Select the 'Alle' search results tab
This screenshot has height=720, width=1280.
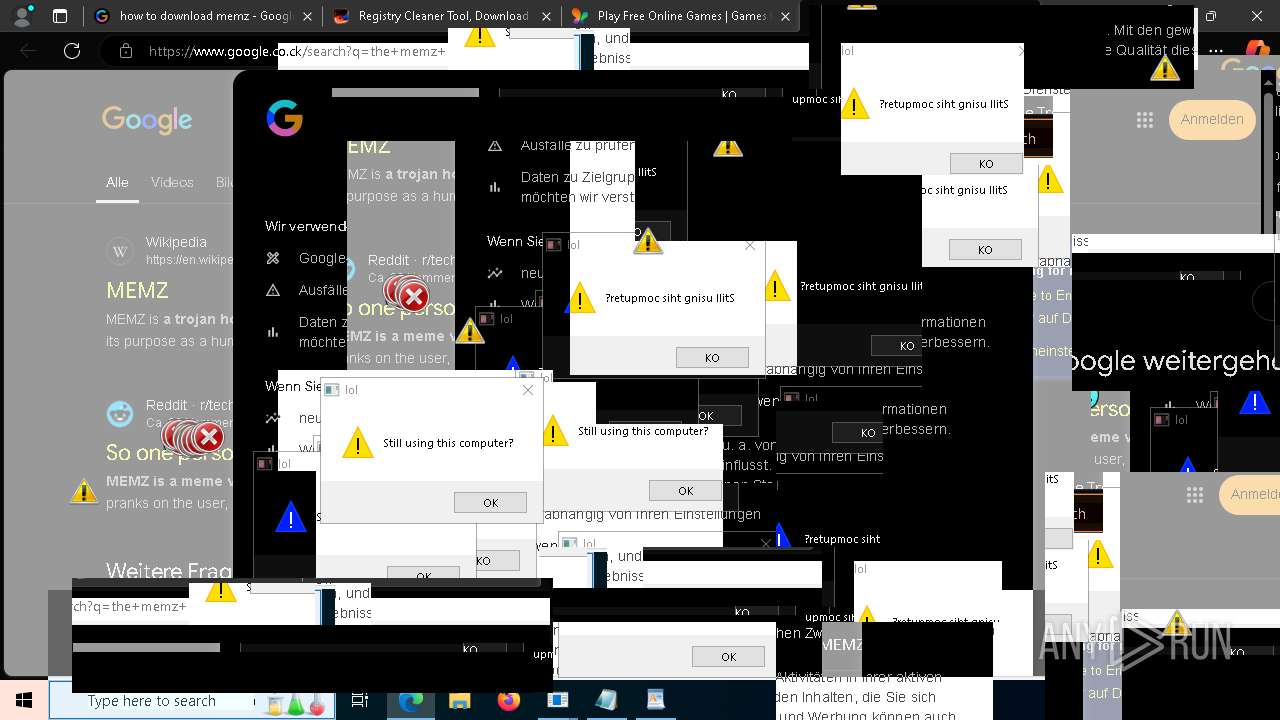tap(117, 182)
